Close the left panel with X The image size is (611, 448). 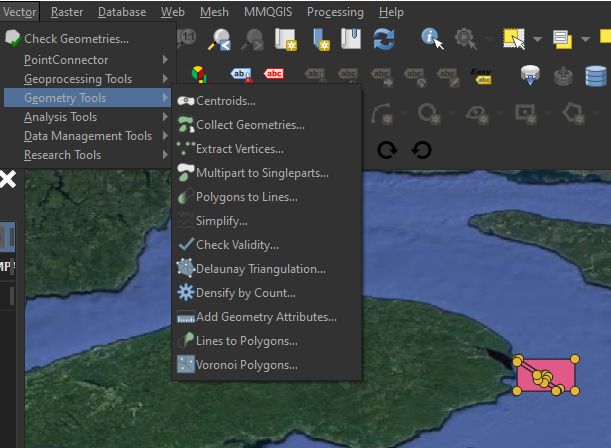(x=8, y=180)
